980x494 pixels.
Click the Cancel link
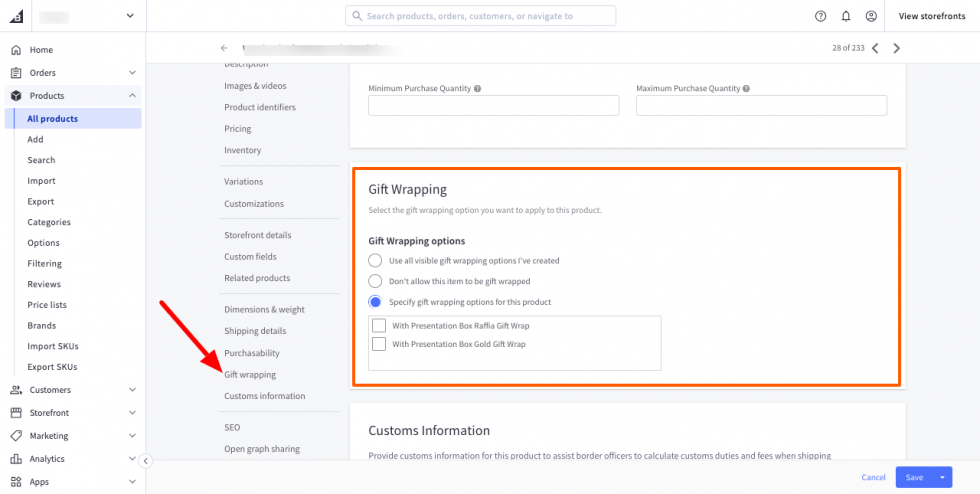click(x=873, y=478)
